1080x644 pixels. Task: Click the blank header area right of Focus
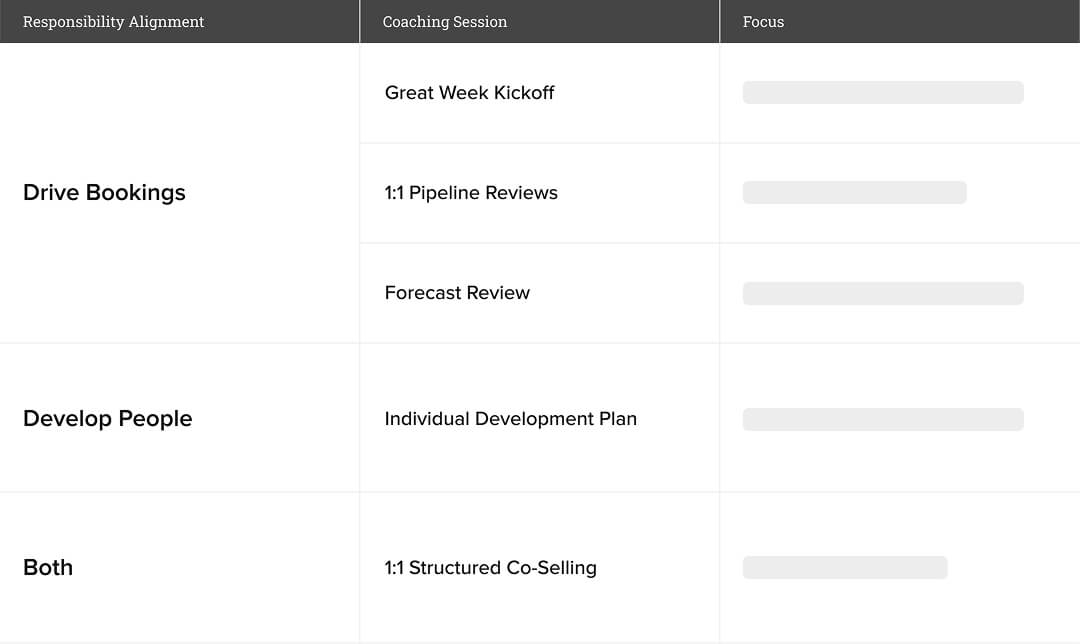930,21
